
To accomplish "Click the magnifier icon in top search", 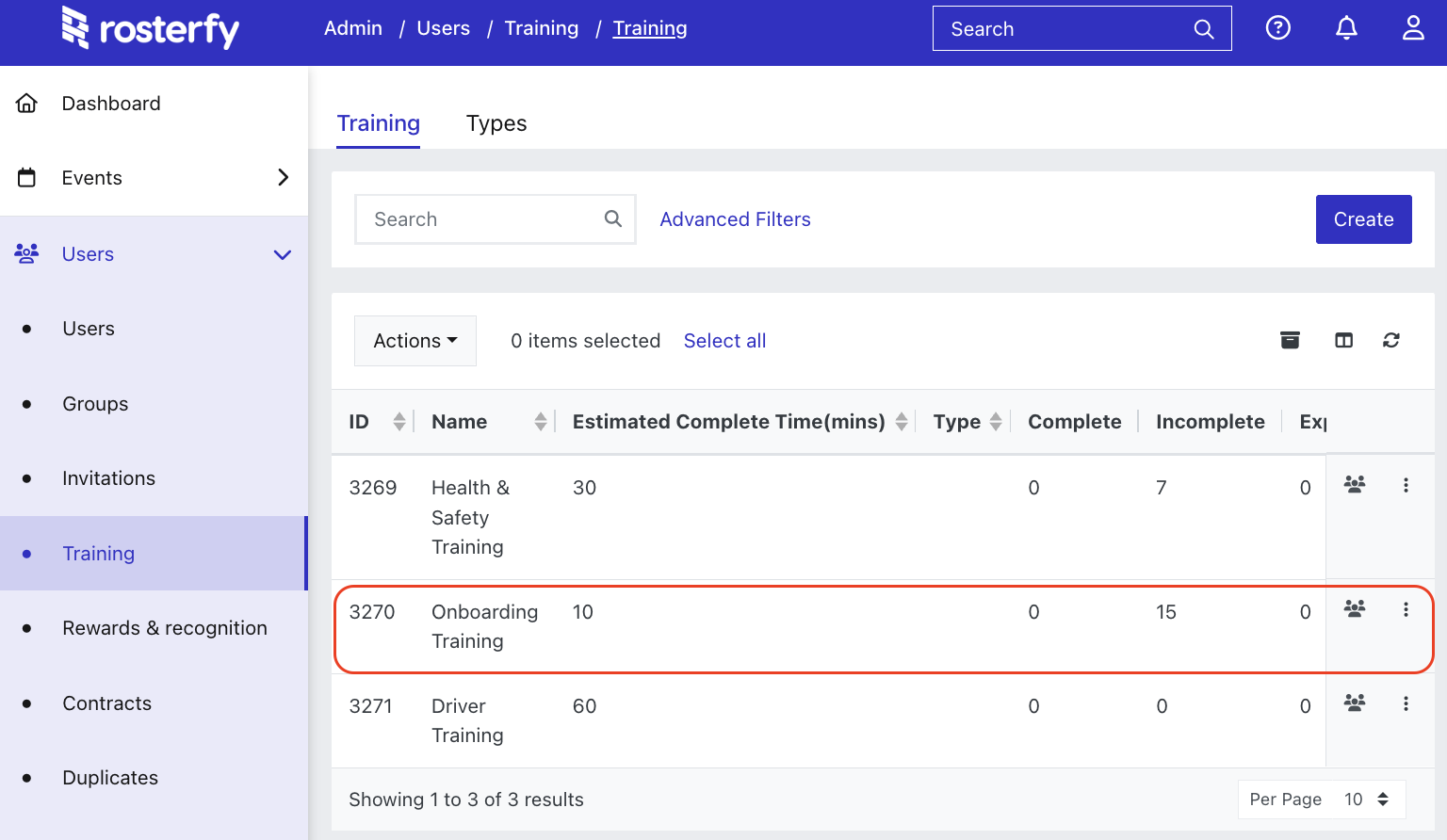I will [1204, 29].
